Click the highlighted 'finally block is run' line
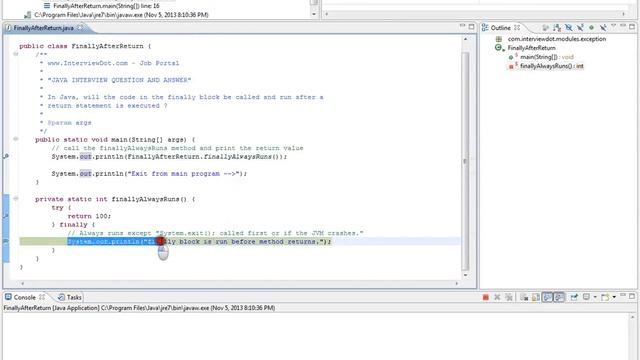Screen dimensions: 640x360 (x=199, y=242)
